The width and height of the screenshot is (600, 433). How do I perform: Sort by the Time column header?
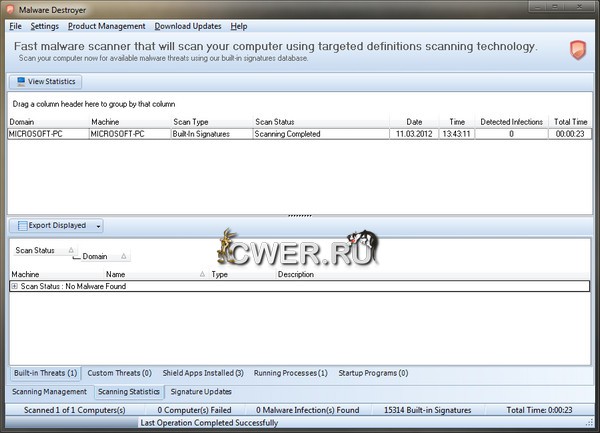tap(457, 122)
